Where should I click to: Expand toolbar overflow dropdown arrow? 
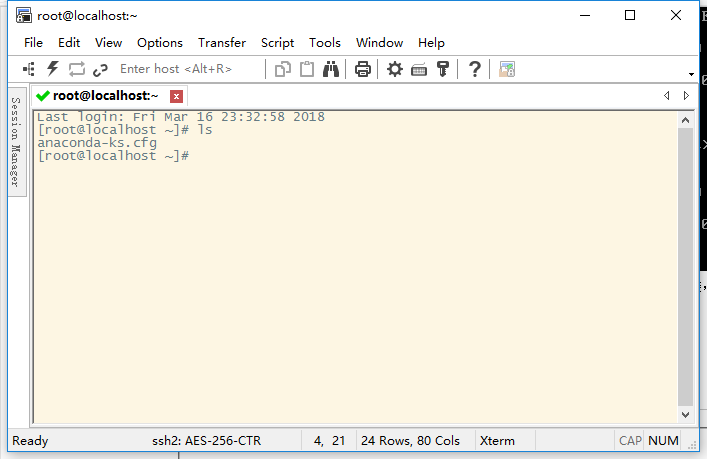pyautogui.click(x=691, y=74)
